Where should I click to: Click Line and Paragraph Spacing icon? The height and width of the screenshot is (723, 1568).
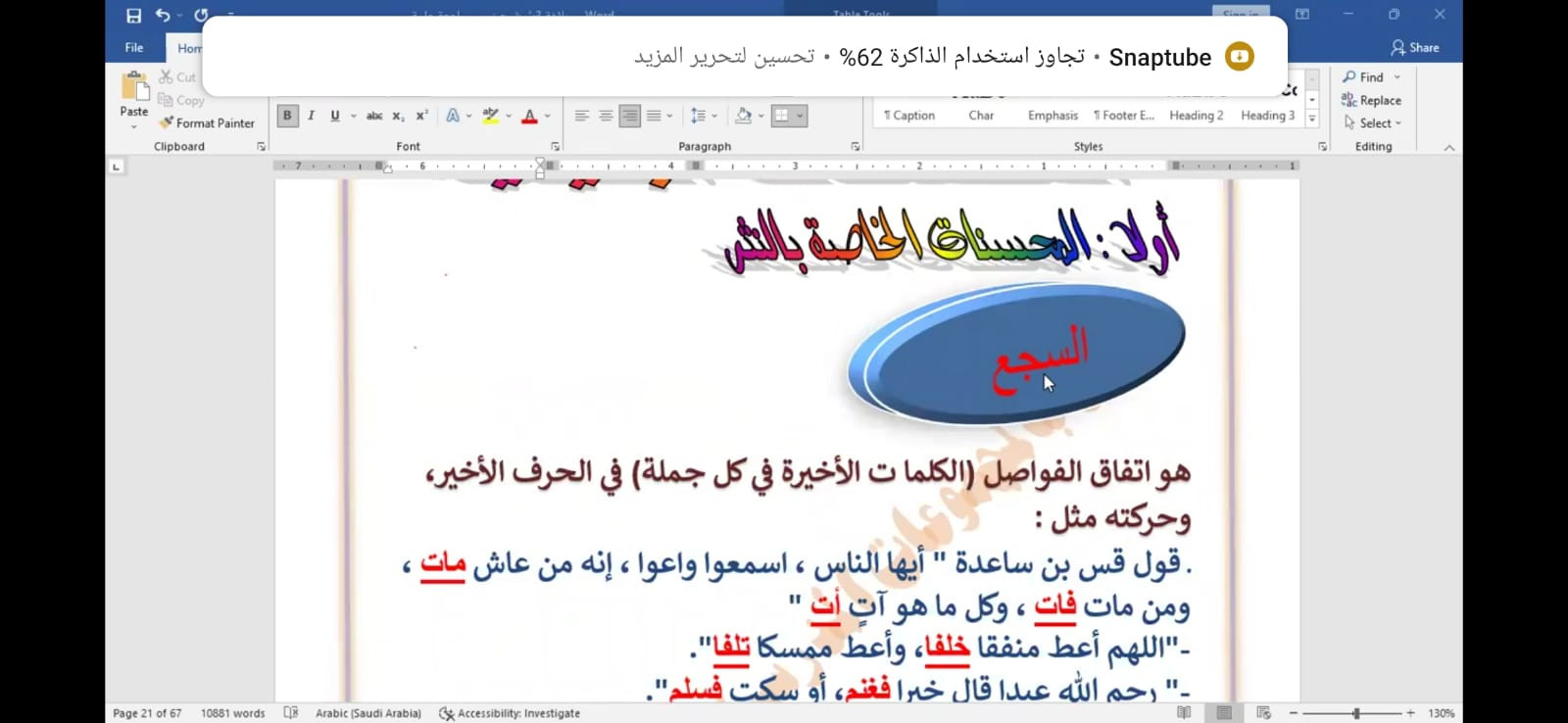click(698, 116)
